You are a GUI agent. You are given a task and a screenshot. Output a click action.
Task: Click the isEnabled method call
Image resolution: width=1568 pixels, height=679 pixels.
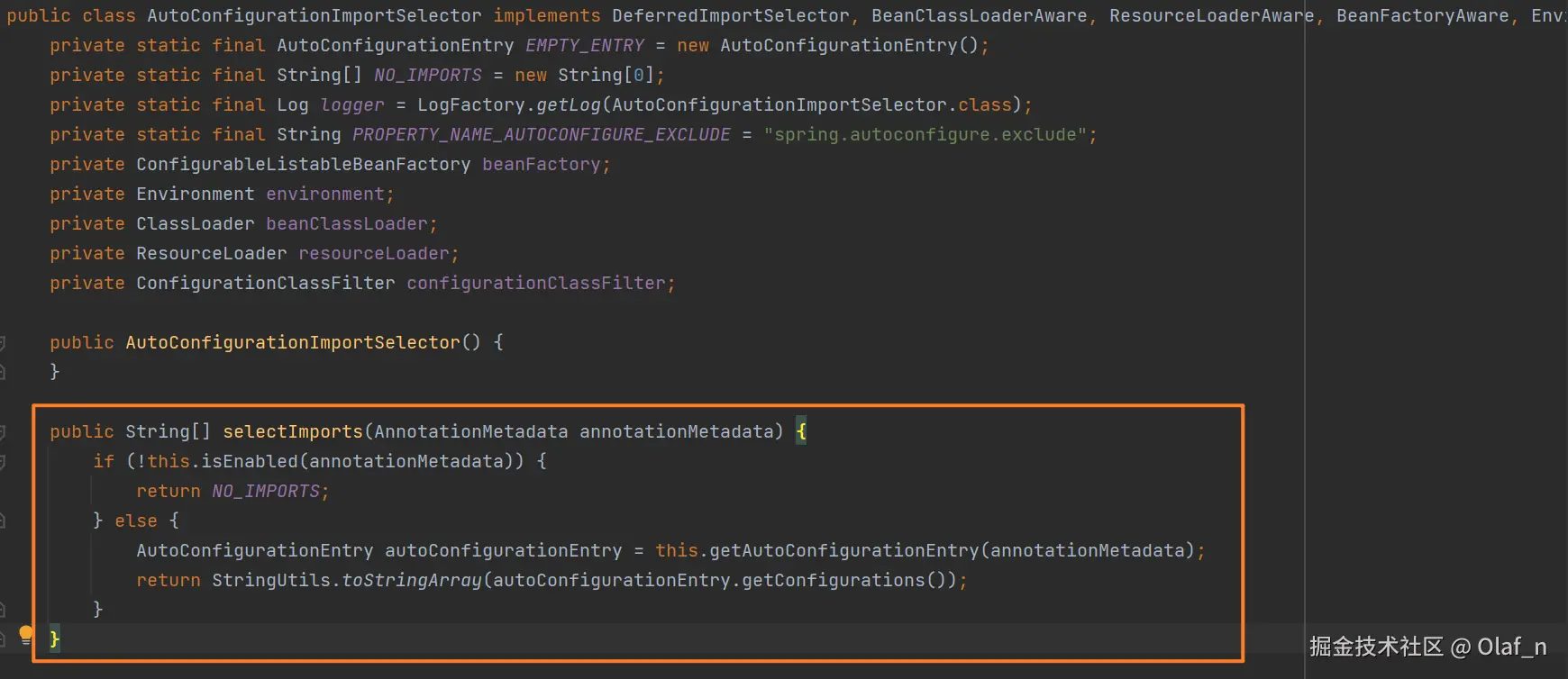coord(250,461)
